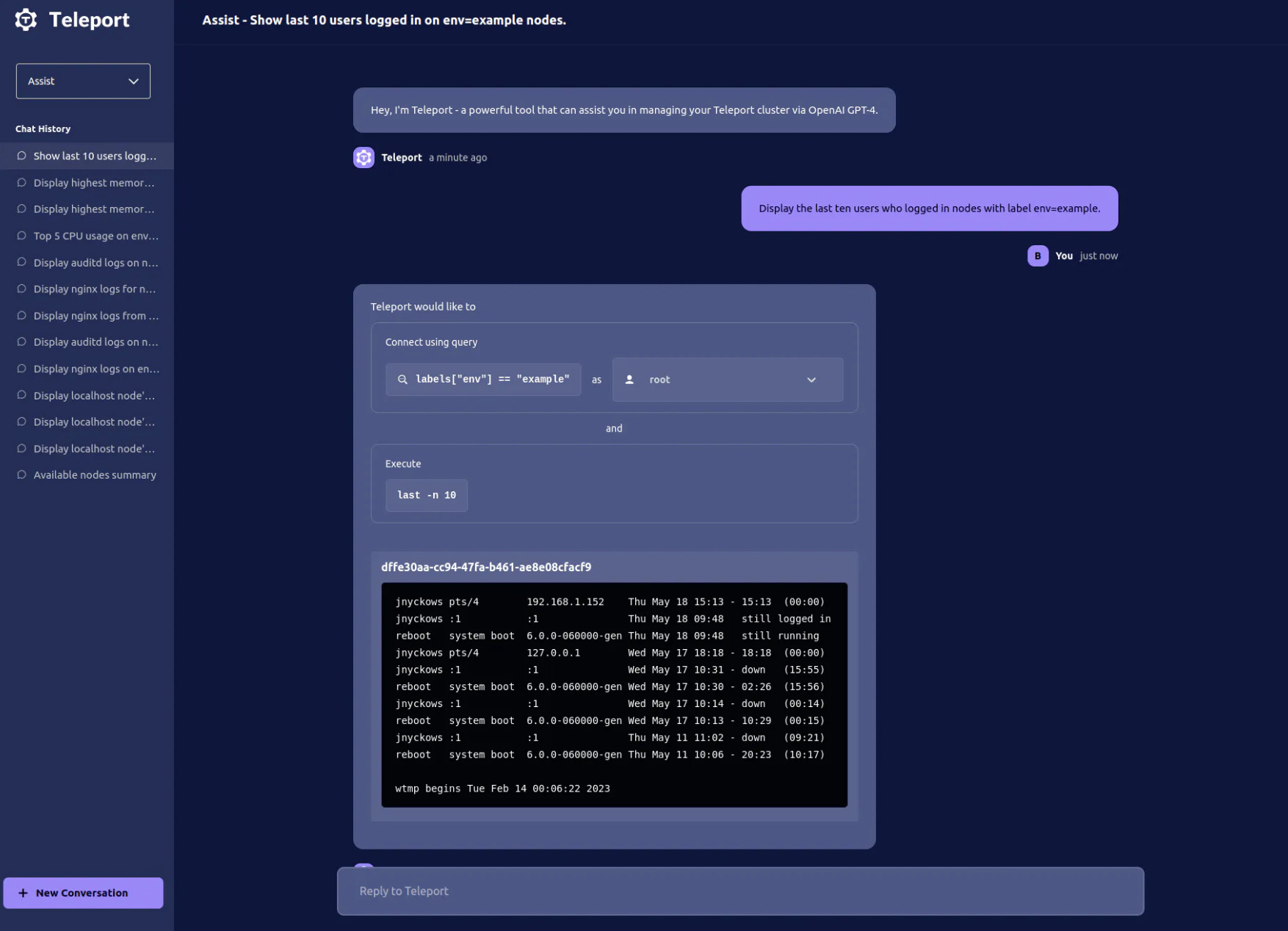Click the 'last -n 10' command box
This screenshot has height=931, width=1288.
427,495
